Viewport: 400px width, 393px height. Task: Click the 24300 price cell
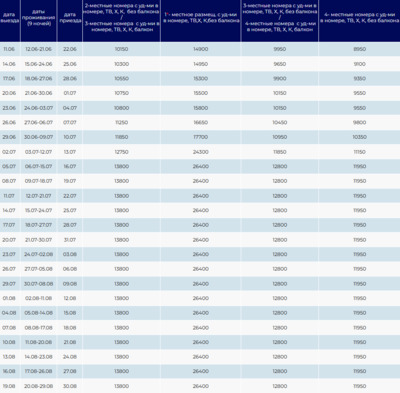201,152
